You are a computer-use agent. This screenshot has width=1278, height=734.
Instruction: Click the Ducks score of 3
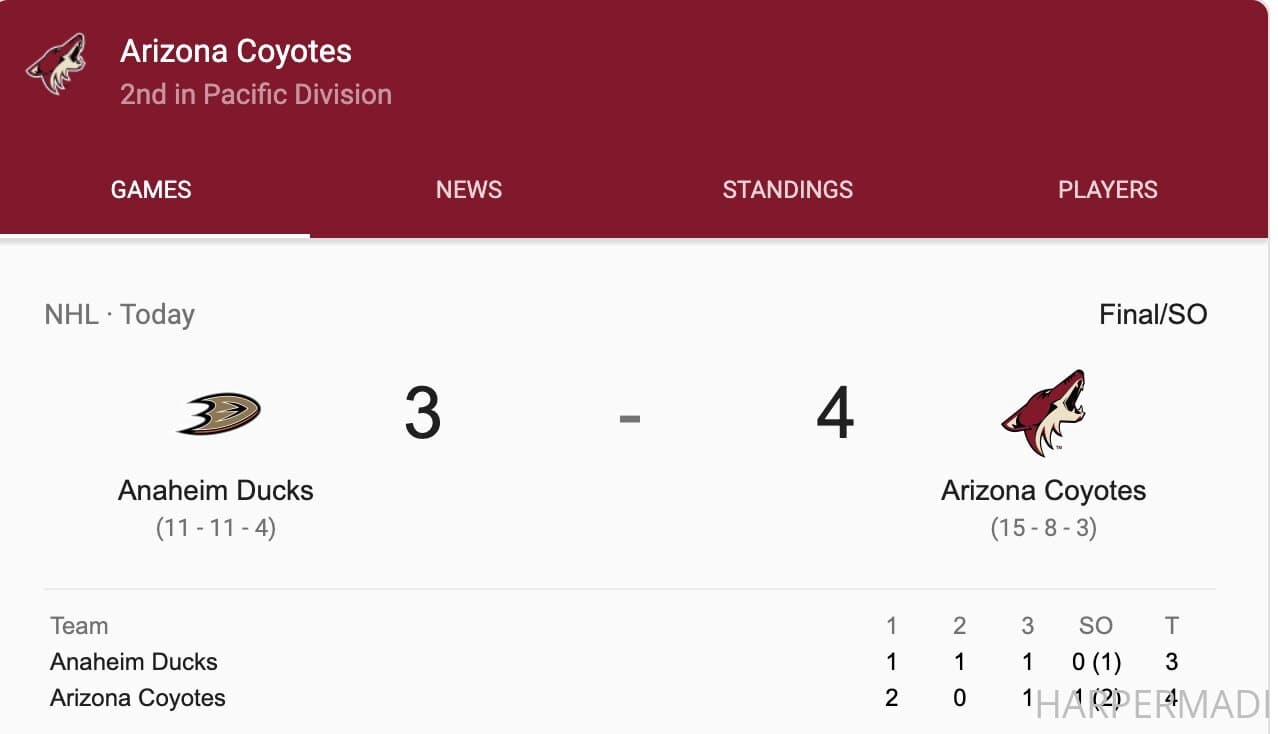point(423,413)
